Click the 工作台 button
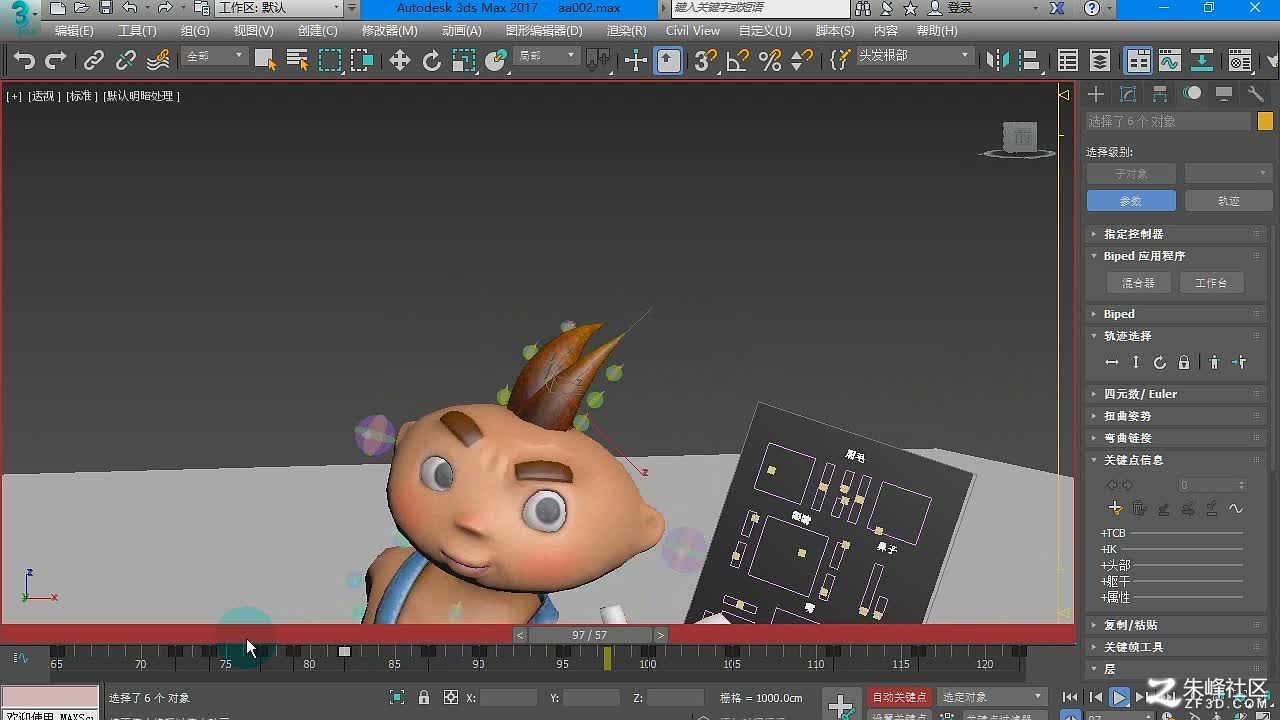This screenshot has width=1280, height=720. 1211,283
